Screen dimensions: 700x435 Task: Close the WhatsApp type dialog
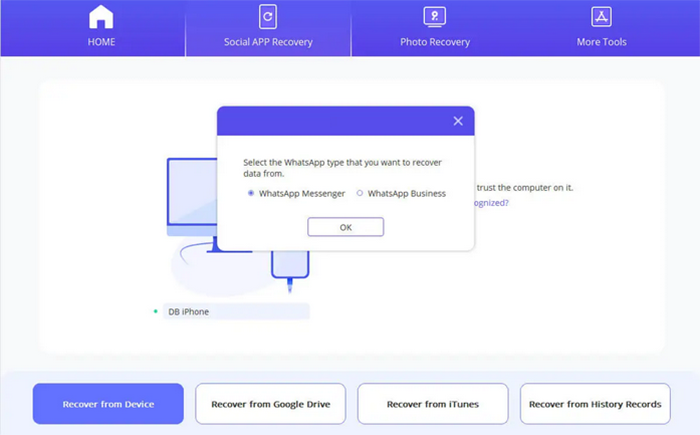[x=458, y=121]
